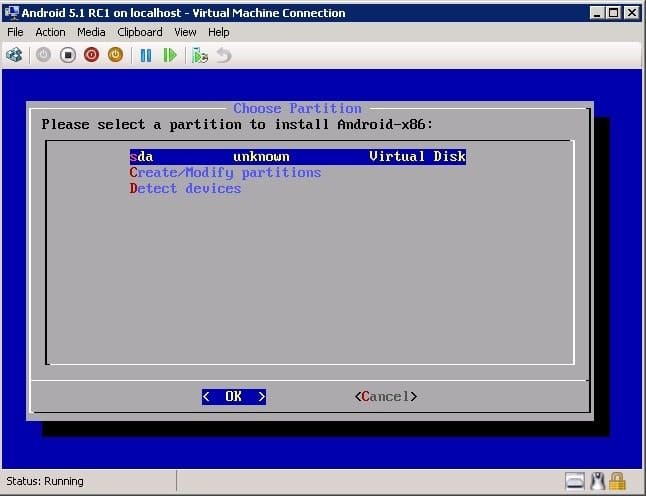The width and height of the screenshot is (646, 496).
Task: Open the Help menu
Action: click(218, 32)
